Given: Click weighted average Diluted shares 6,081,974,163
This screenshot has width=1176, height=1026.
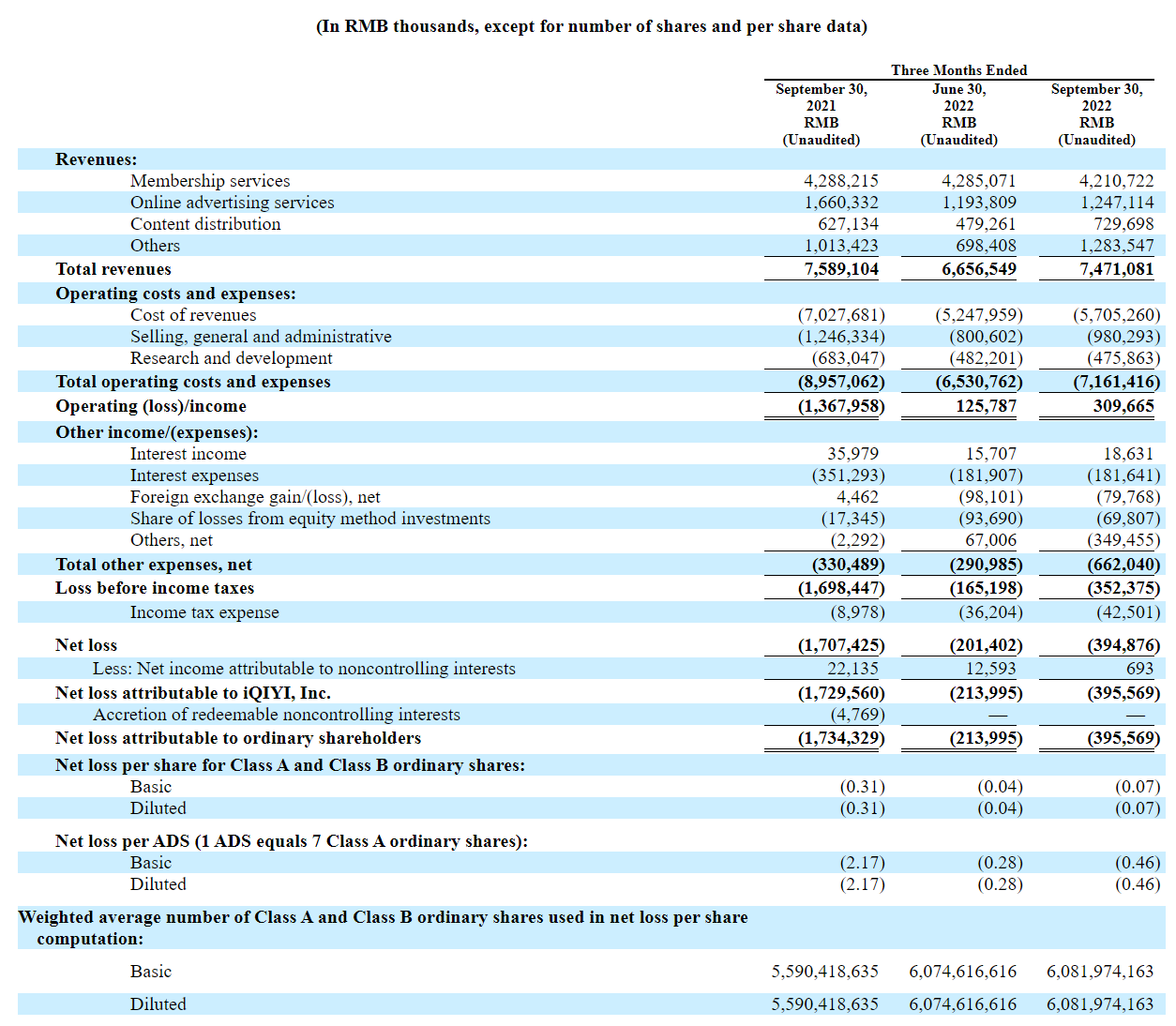Looking at the screenshot, I should 1100,1004.
